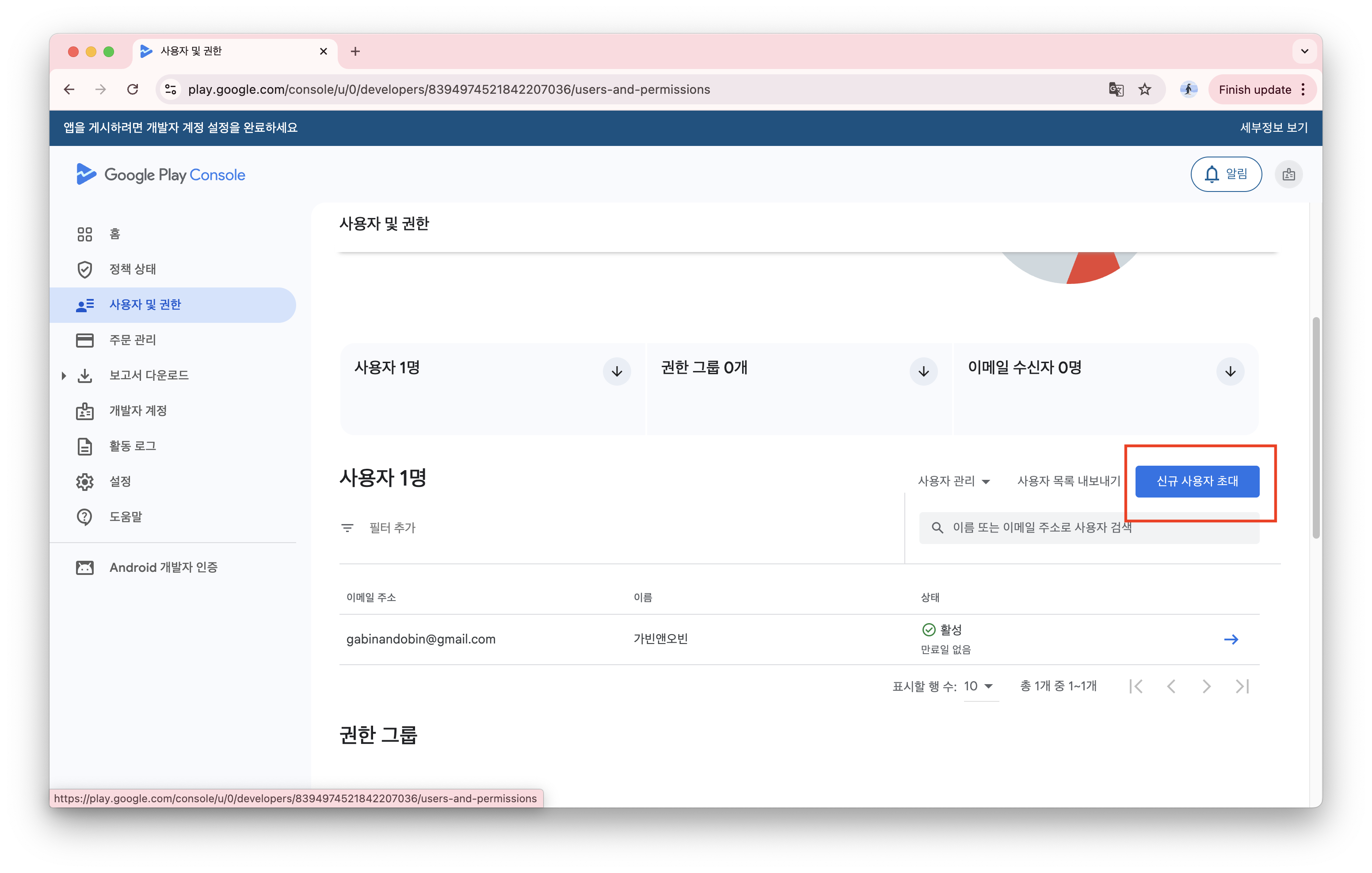Open the 사용자 관리 dropdown

(954, 481)
